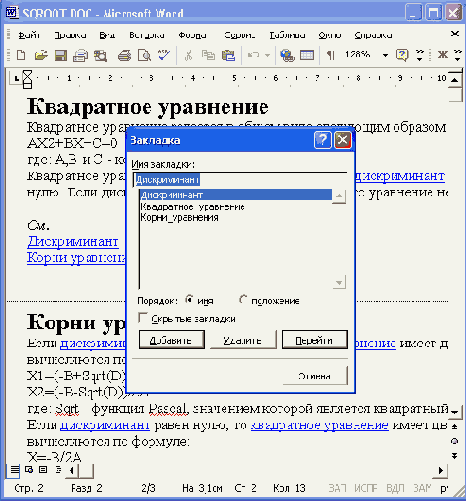Image resolution: width=466 pixels, height=501 pixels.
Task: Insert hyperlink with globe icon
Action: point(287,55)
